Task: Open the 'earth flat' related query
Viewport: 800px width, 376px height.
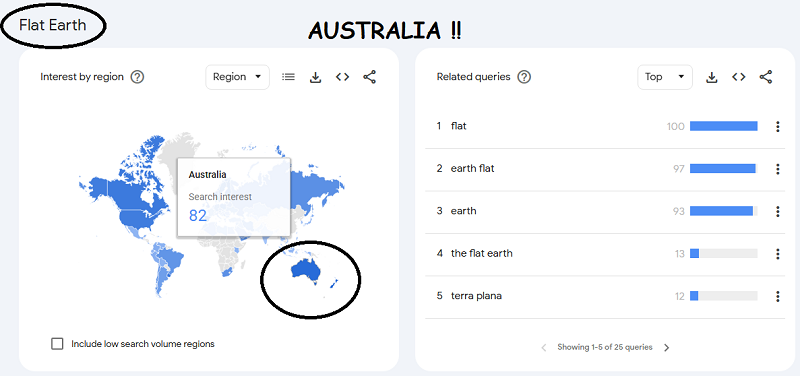Action: pyautogui.click(x=472, y=168)
